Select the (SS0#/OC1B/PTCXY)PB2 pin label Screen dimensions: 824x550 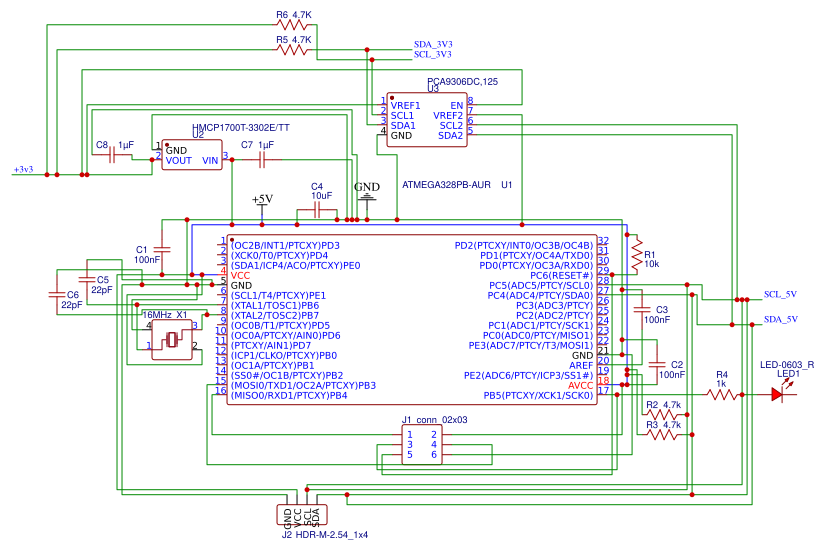[x=287, y=375]
